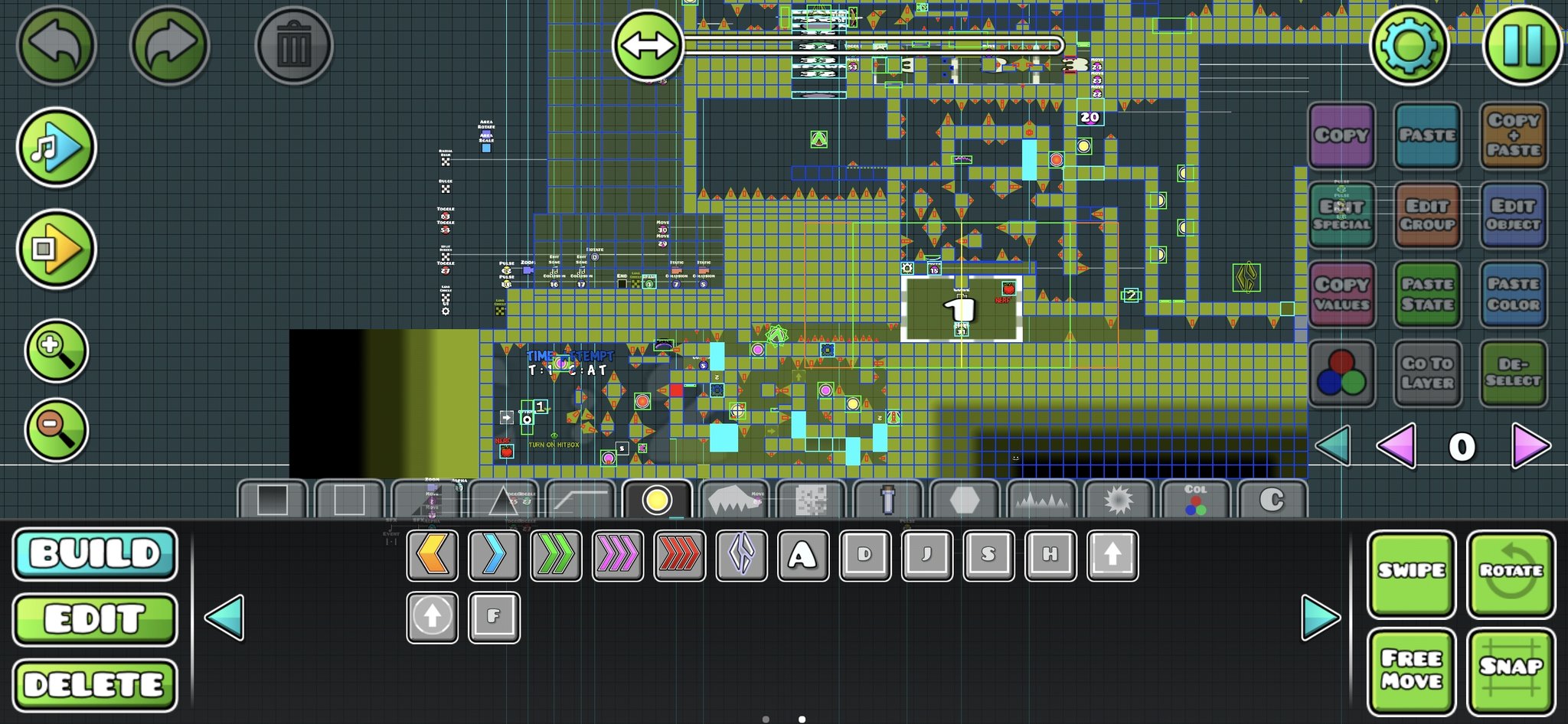Click Copy Values
This screenshot has height=724, width=1568.
[1341, 294]
